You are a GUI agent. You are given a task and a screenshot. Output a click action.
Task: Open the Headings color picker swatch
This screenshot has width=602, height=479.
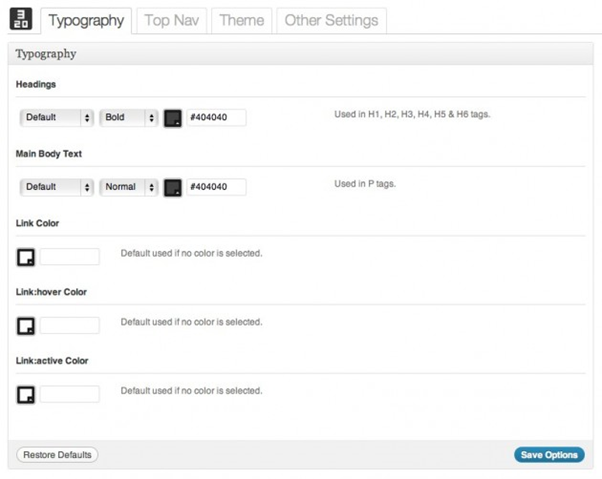click(172, 118)
